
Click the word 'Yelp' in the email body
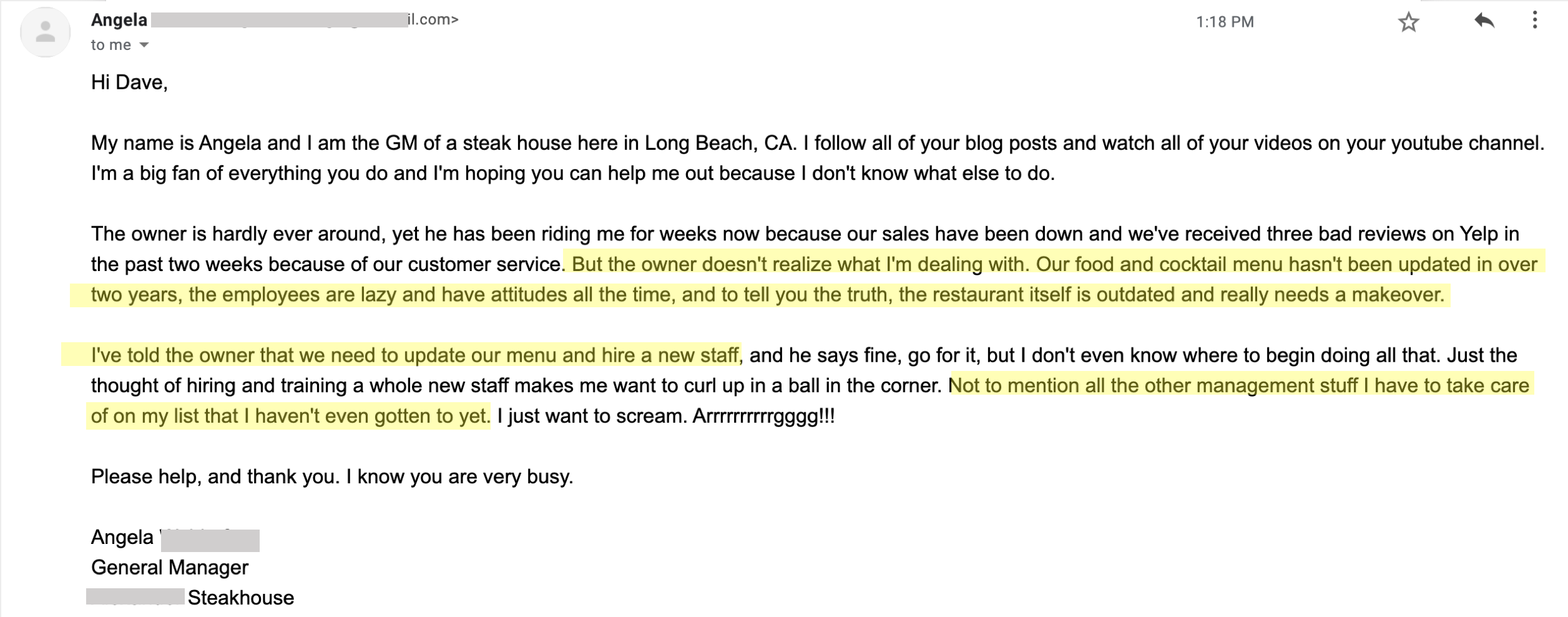coord(1478,234)
